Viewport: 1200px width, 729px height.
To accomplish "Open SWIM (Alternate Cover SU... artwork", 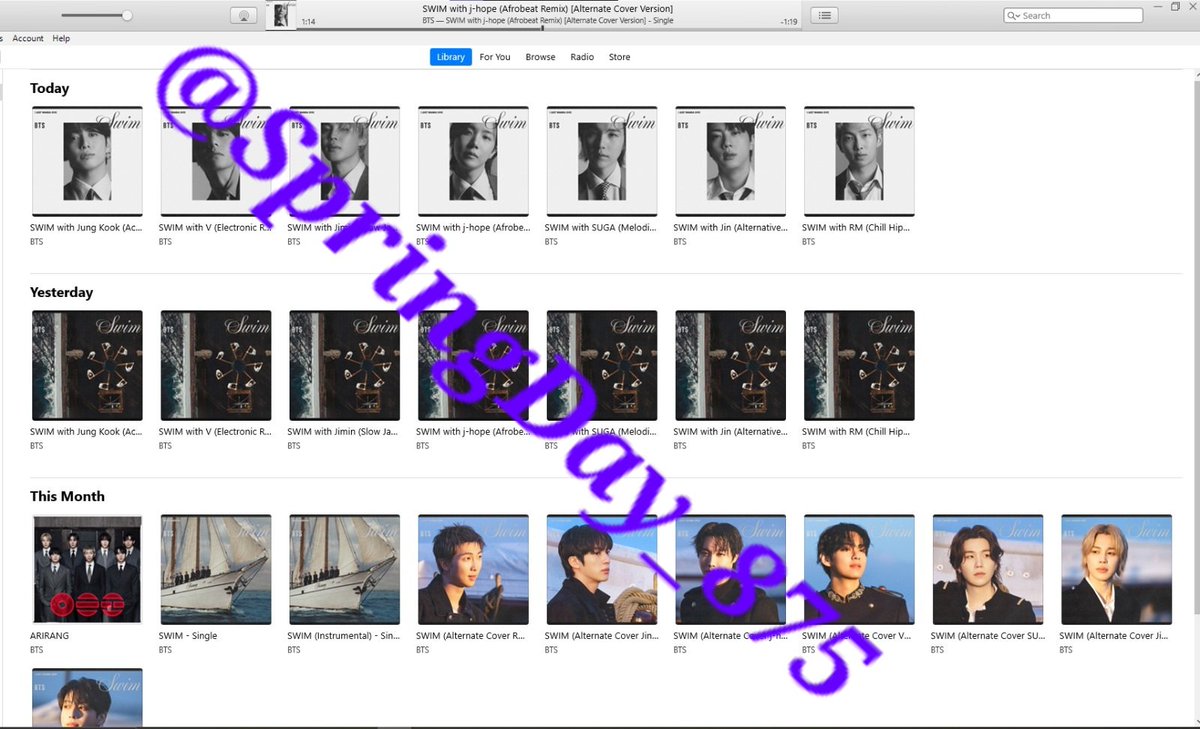I will tap(988, 569).
